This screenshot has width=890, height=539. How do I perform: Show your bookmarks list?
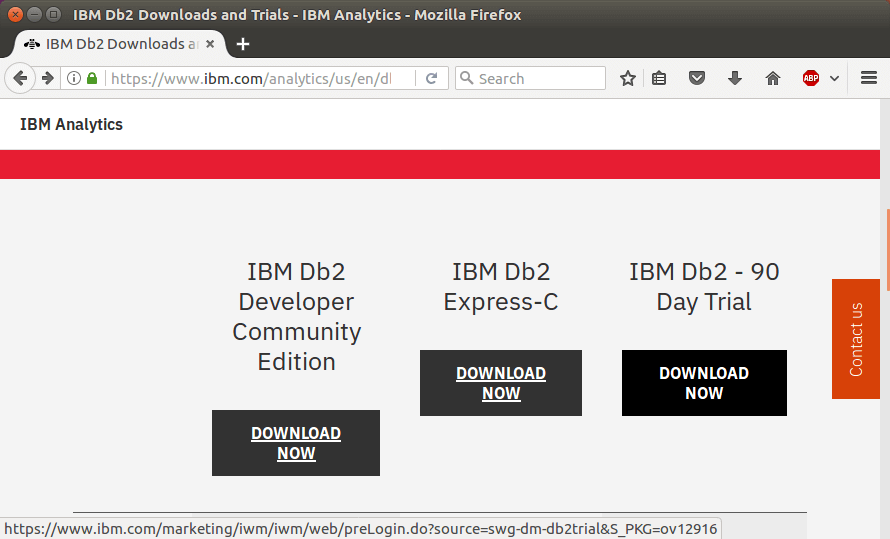click(659, 78)
